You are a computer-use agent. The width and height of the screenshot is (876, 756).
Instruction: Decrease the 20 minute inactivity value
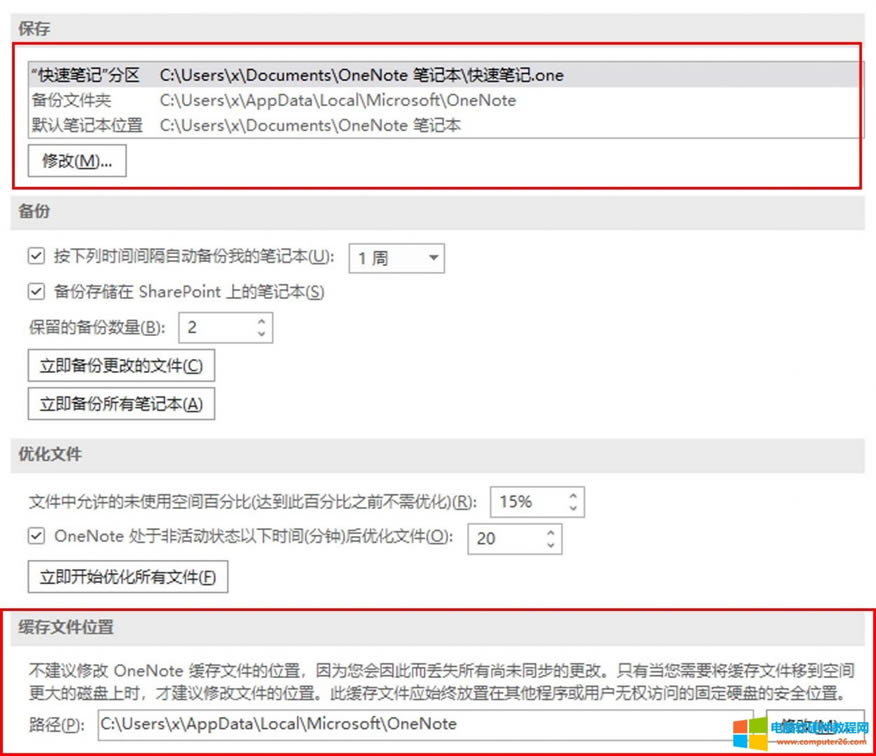(x=550, y=544)
